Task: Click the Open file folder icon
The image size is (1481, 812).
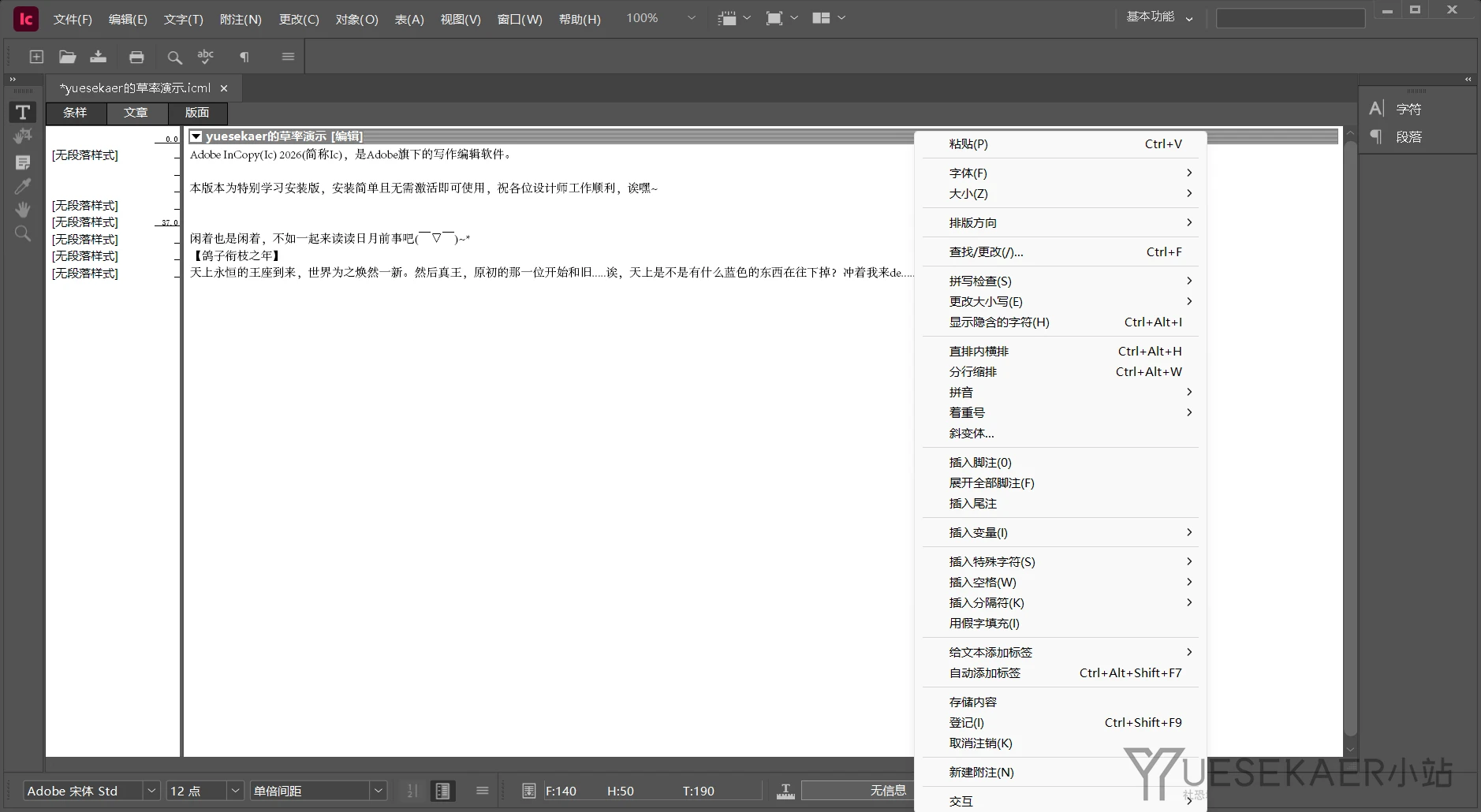Action: pos(67,57)
